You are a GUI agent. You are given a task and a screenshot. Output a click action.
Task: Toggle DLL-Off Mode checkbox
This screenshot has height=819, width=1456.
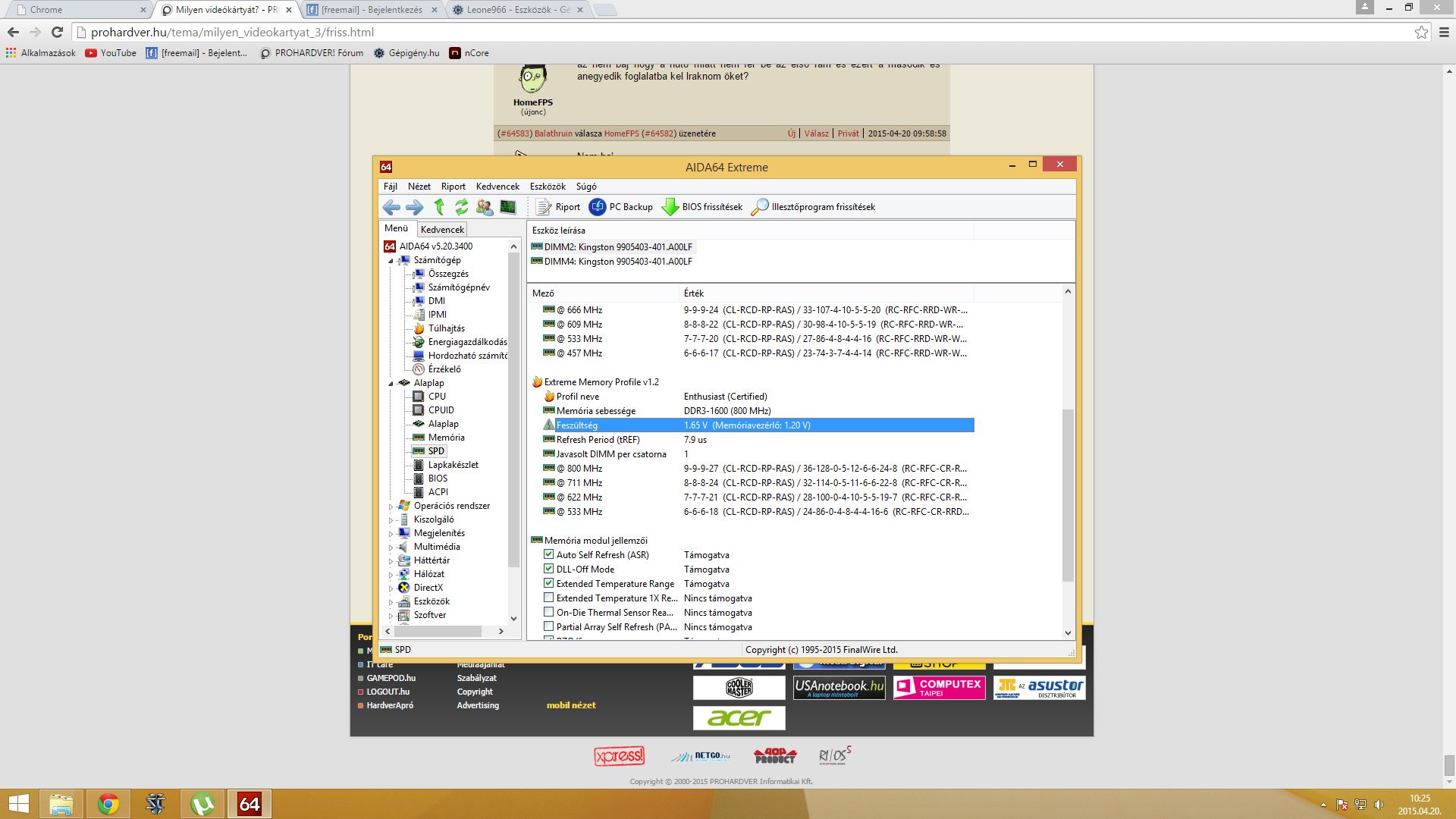click(x=548, y=569)
